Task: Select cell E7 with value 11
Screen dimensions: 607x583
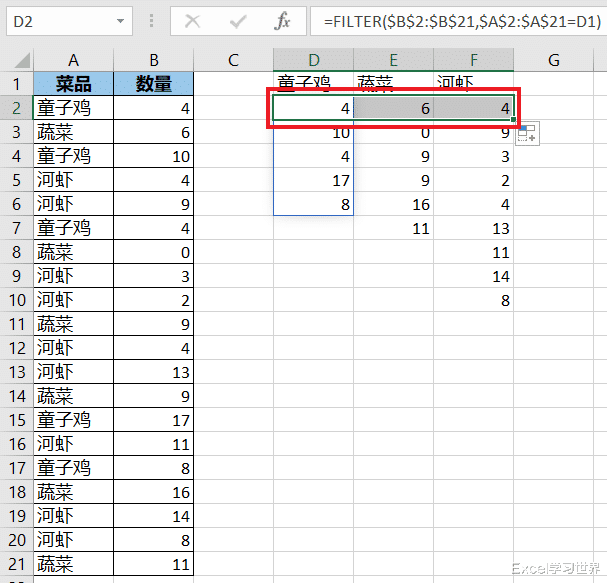Action: coord(394,228)
